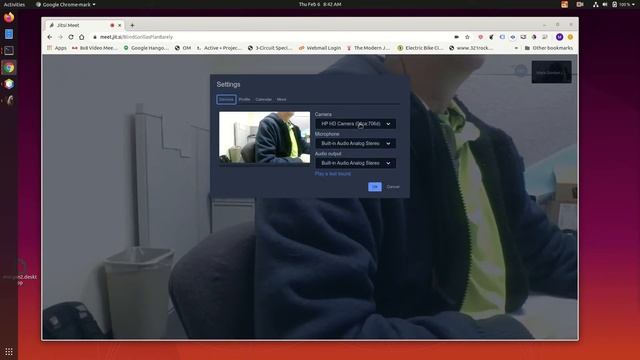Select the Devices tab in Settings
This screenshot has width=640, height=360.
pyautogui.click(x=226, y=100)
